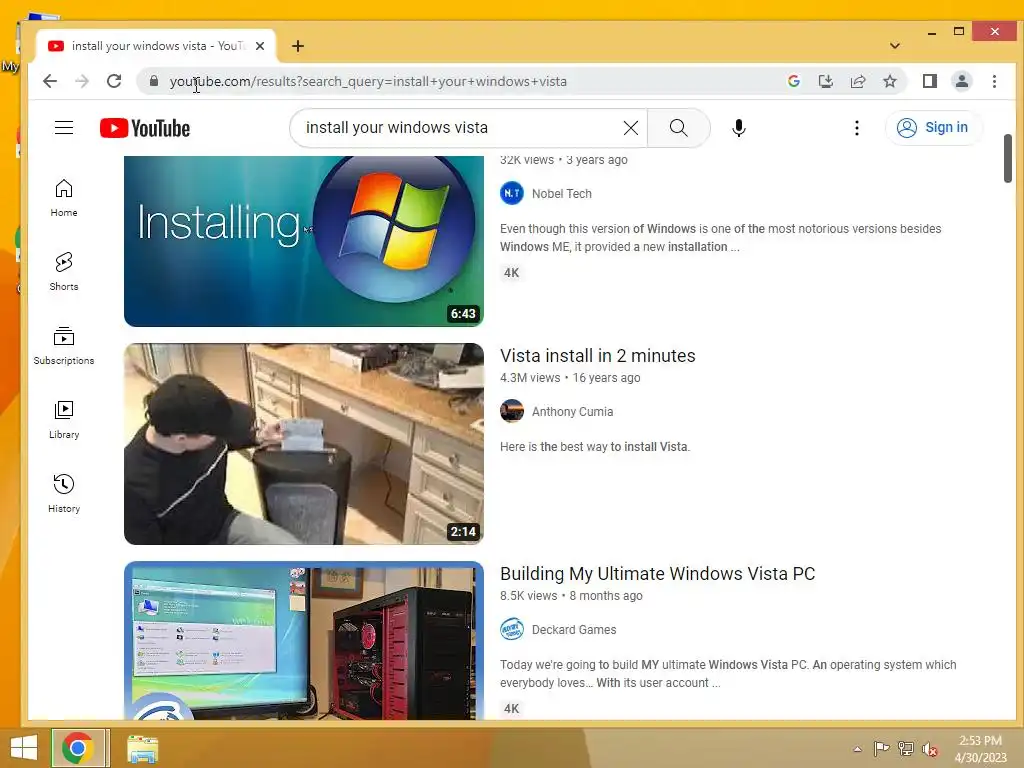Click the 'Here is the best way to install Vista.' description
Image resolution: width=1024 pixels, height=768 pixels.
595,447
